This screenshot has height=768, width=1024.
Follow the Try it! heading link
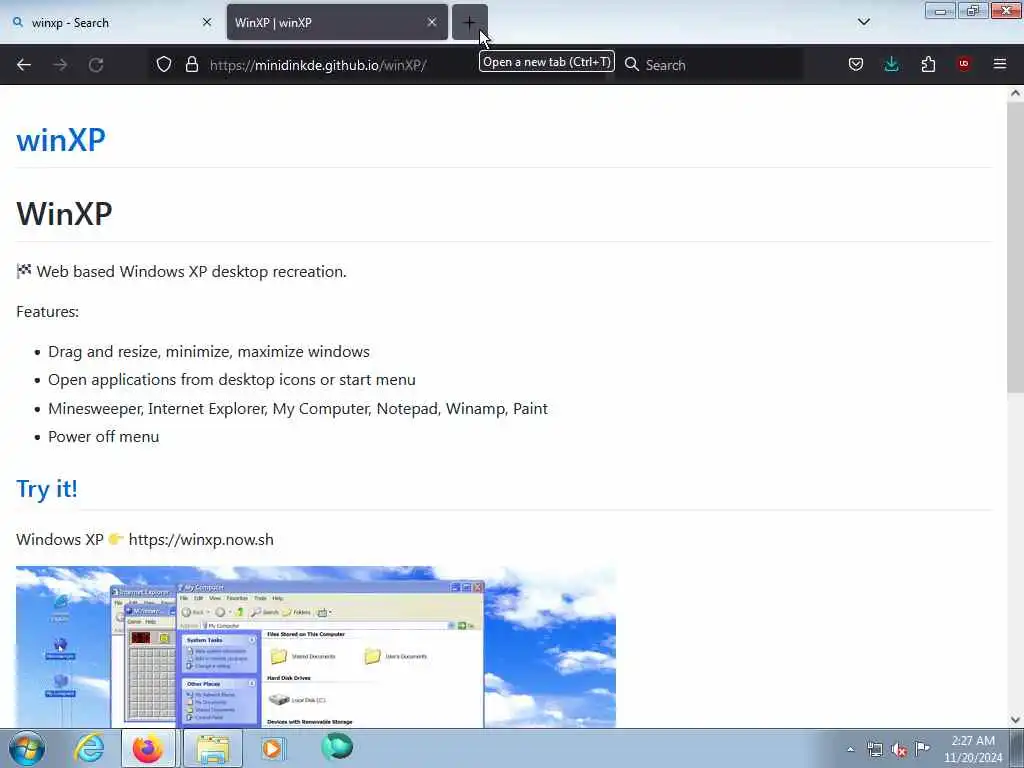click(47, 488)
